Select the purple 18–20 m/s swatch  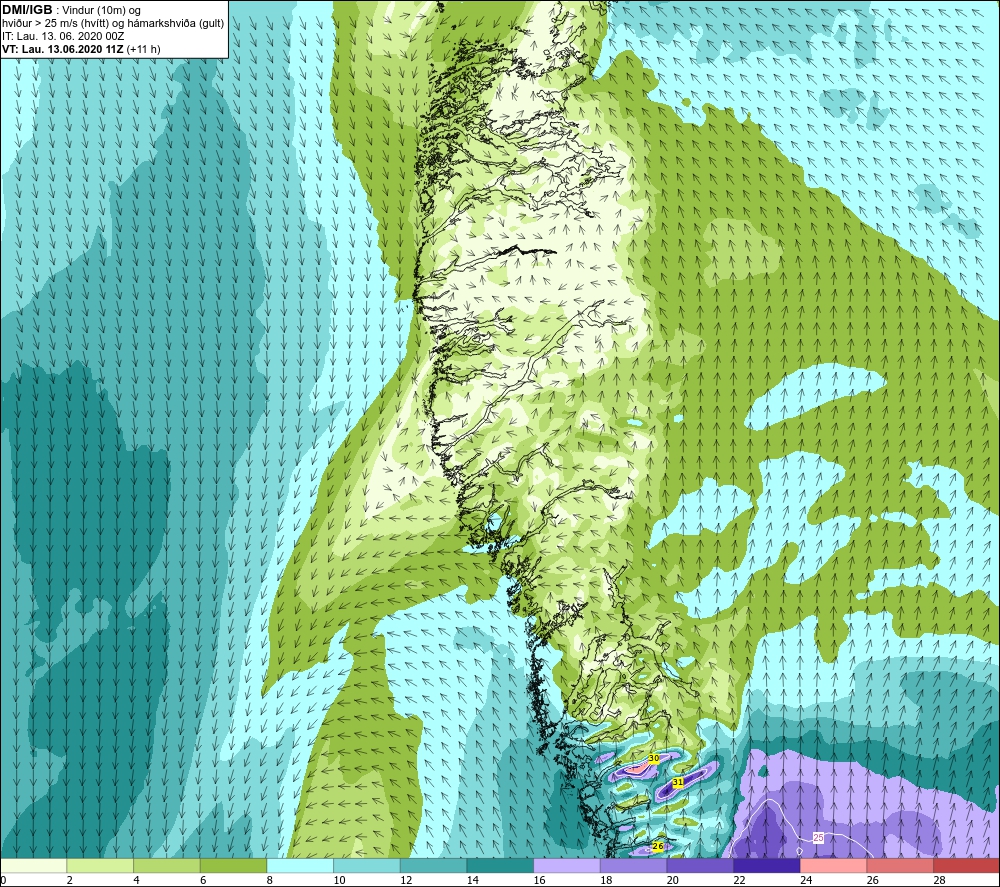point(633,865)
